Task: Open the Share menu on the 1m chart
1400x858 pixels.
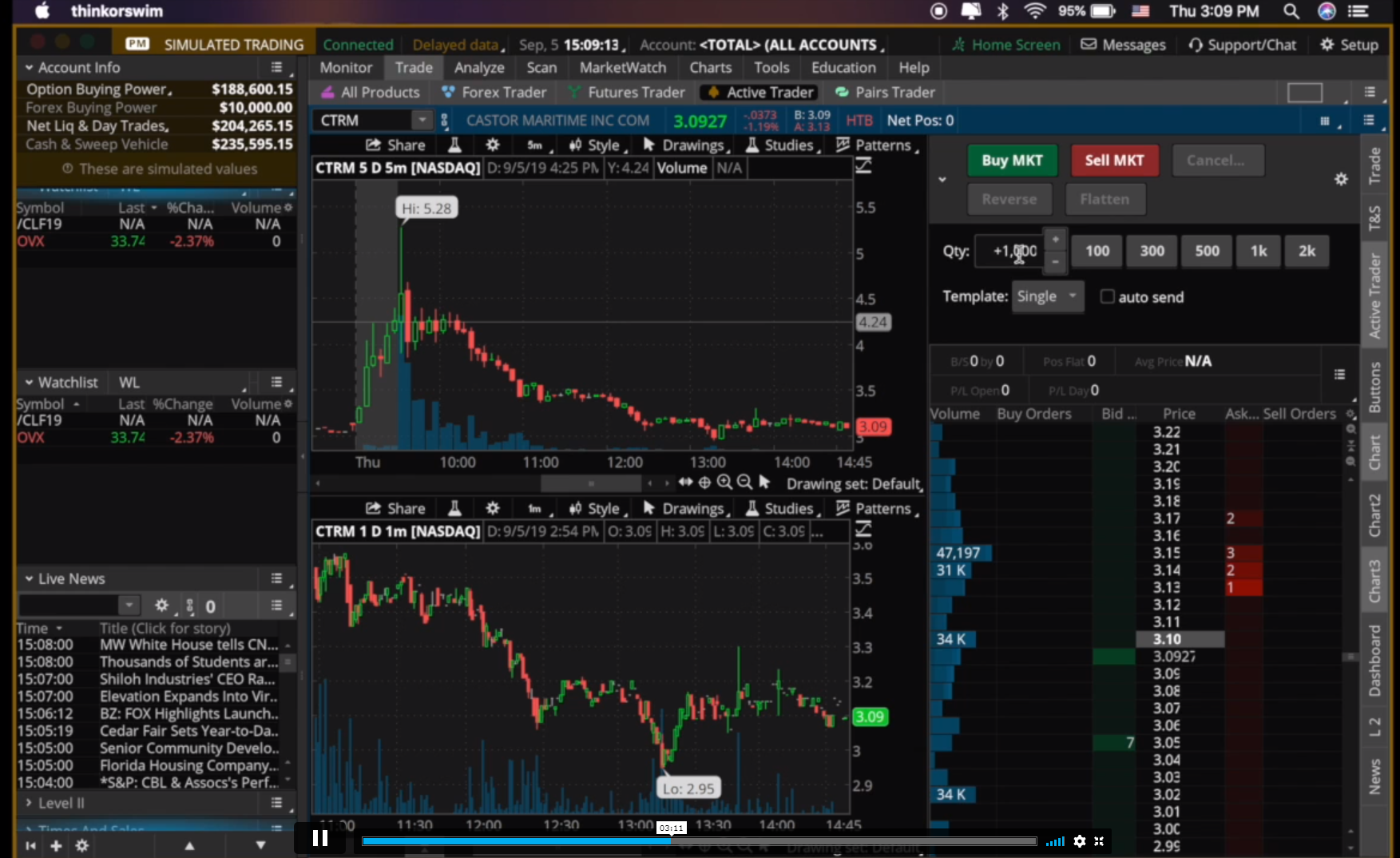Action: pyautogui.click(x=395, y=509)
